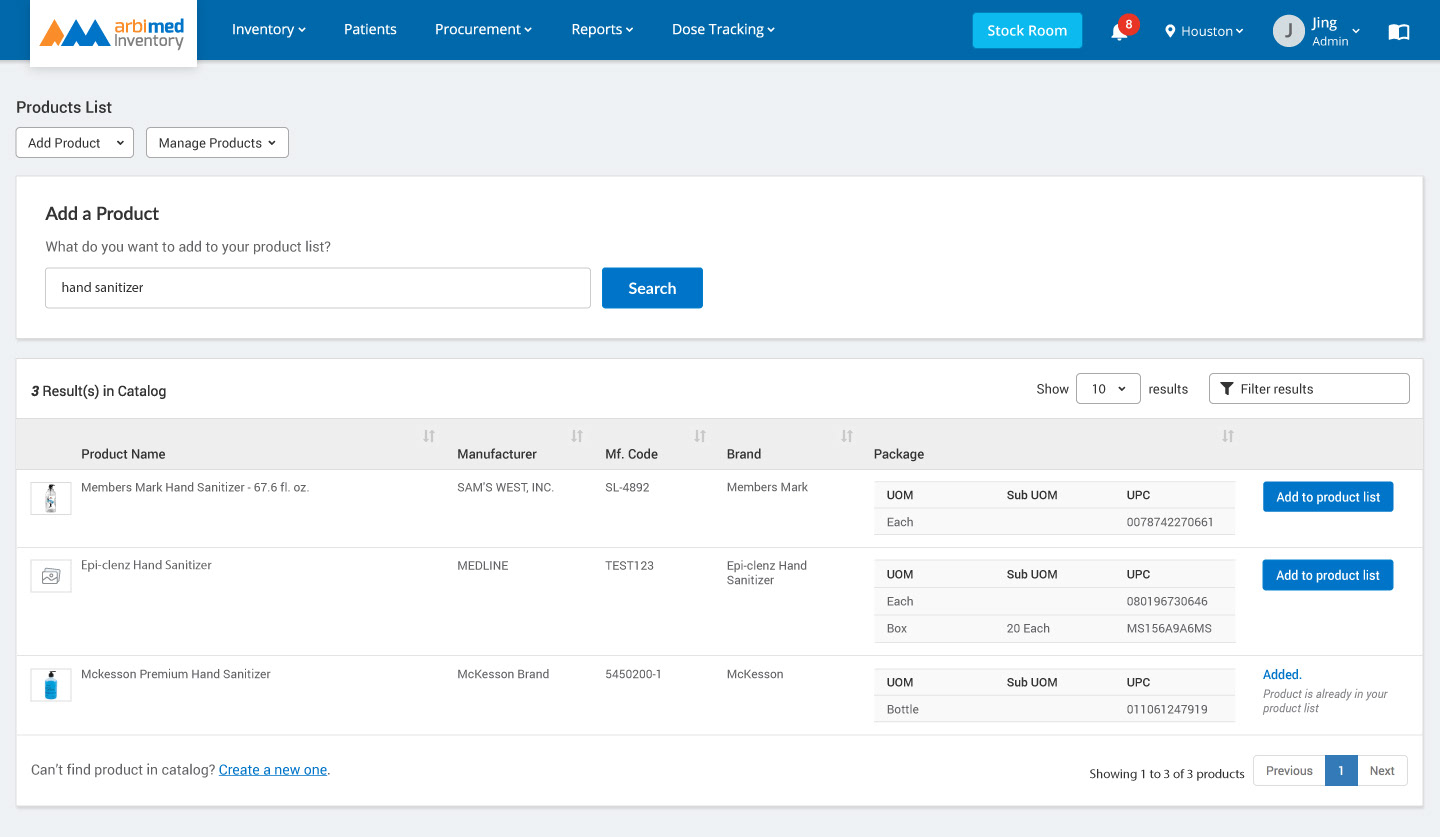Viewport: 1440px width, 837px height.
Task: Click the ArbiMed Inventory logo
Action: tap(113, 33)
